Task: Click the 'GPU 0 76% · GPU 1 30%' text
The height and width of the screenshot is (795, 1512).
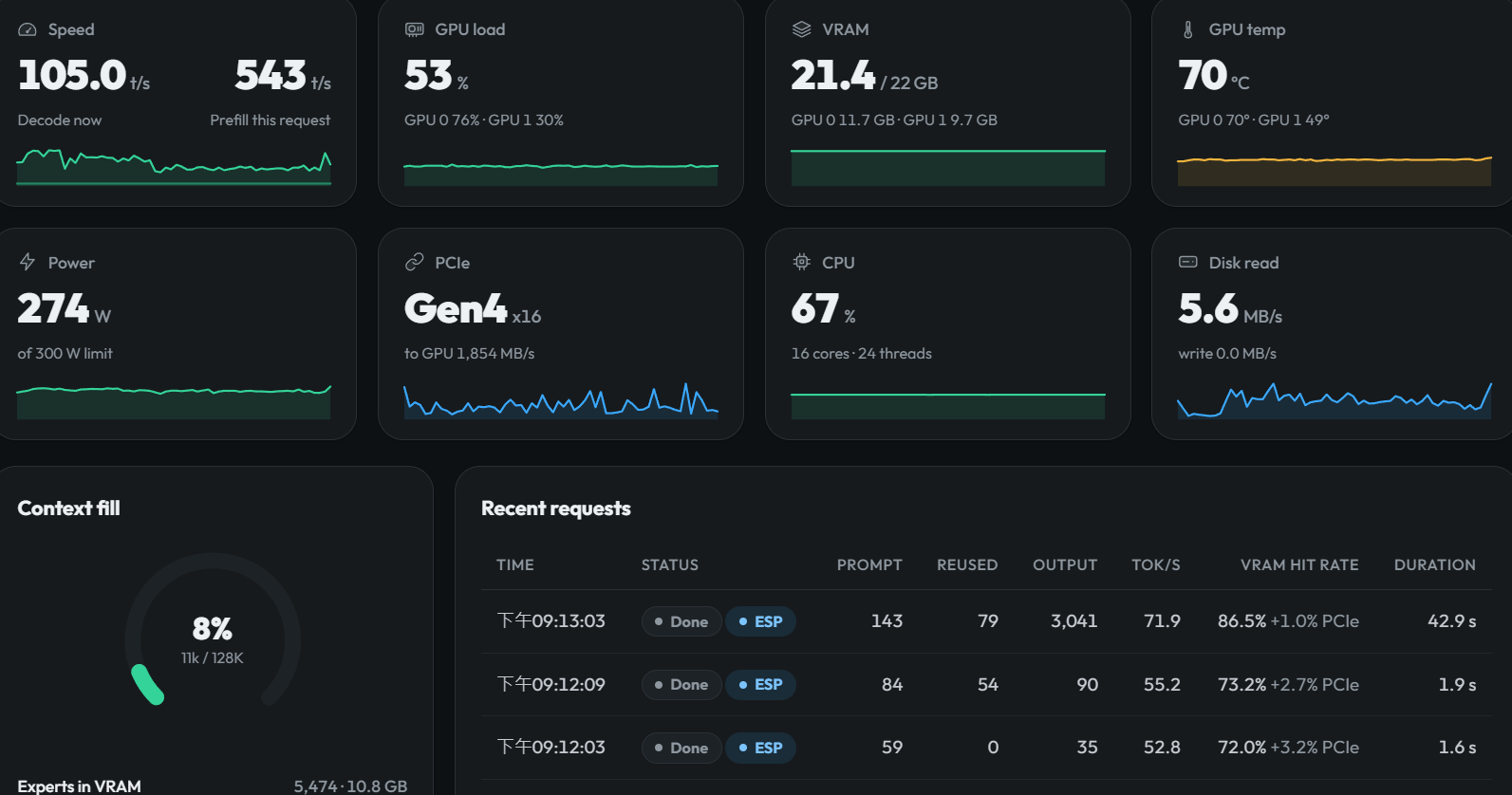Action: click(x=484, y=120)
